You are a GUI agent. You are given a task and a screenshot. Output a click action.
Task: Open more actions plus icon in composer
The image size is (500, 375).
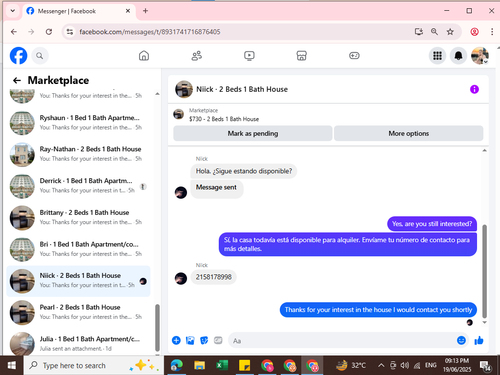(176, 340)
